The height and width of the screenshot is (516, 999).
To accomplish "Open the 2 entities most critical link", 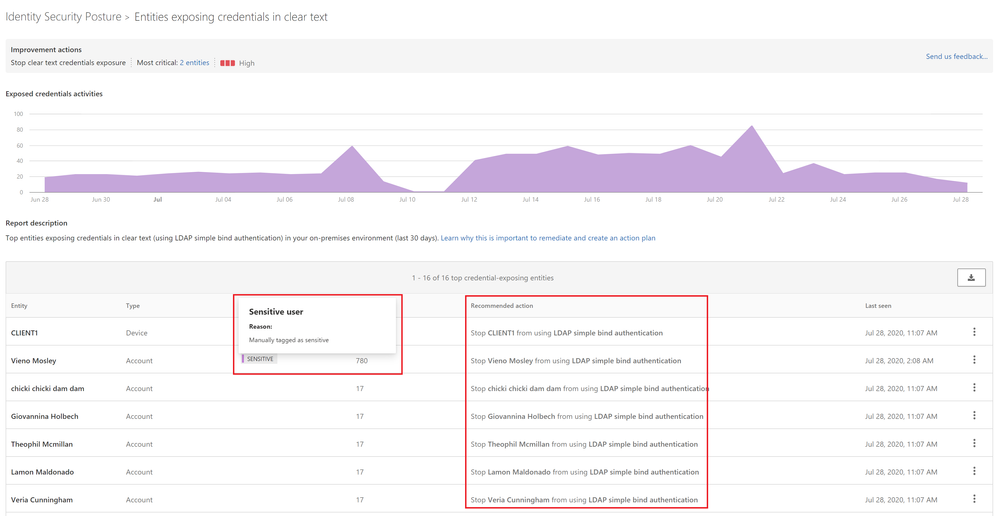I will 194,63.
